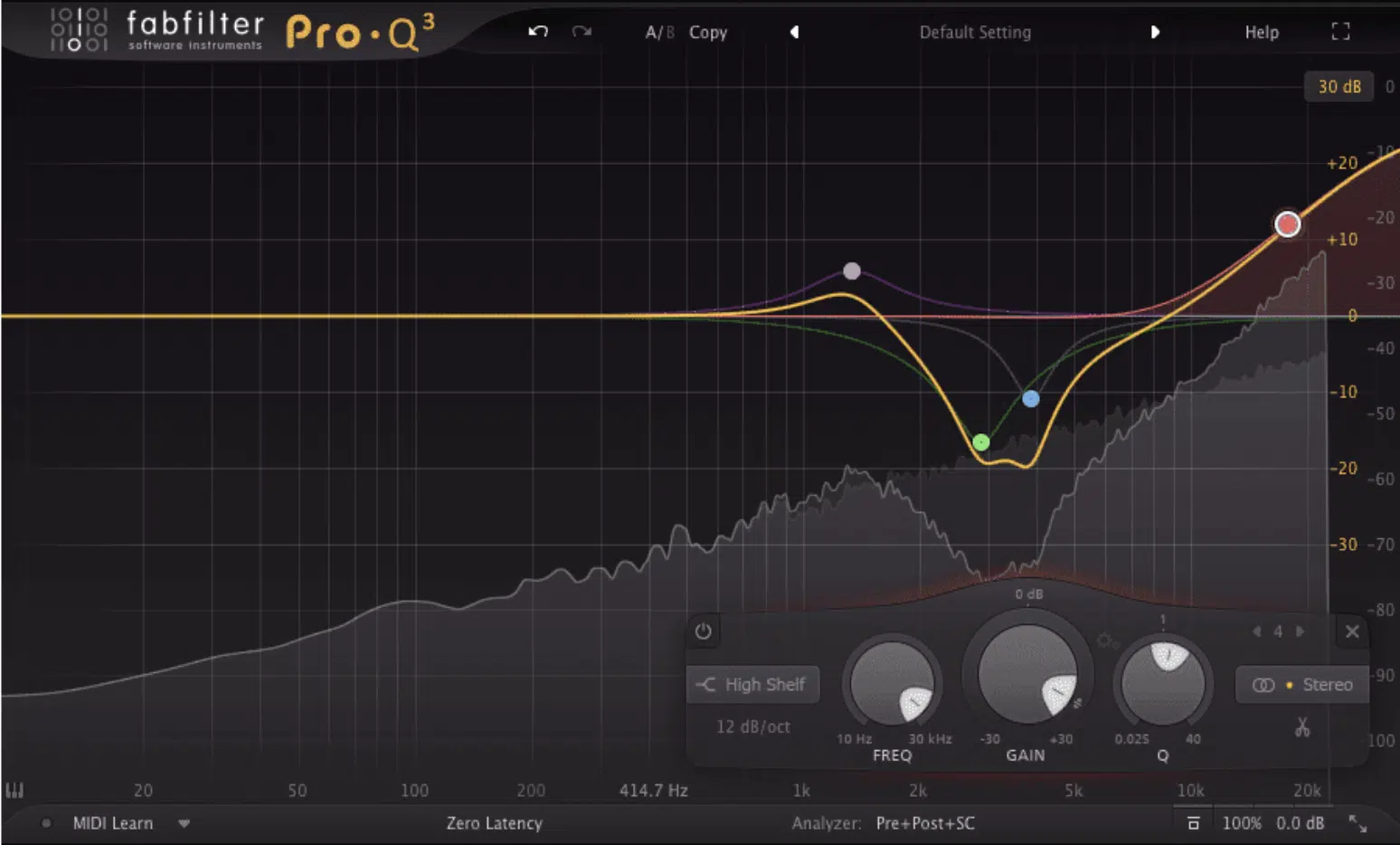Load next preset with right arrow
Viewport: 1400px width, 845px height.
click(x=1155, y=32)
